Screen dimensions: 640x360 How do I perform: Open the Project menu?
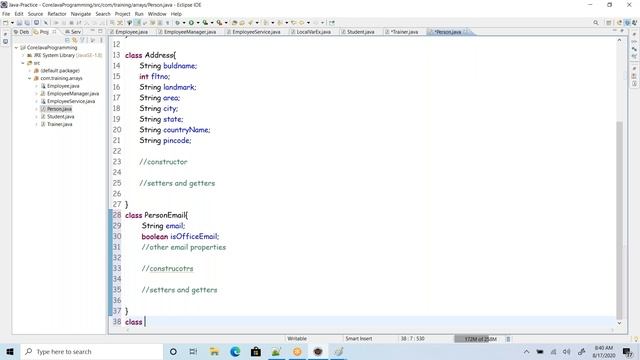pos(122,14)
